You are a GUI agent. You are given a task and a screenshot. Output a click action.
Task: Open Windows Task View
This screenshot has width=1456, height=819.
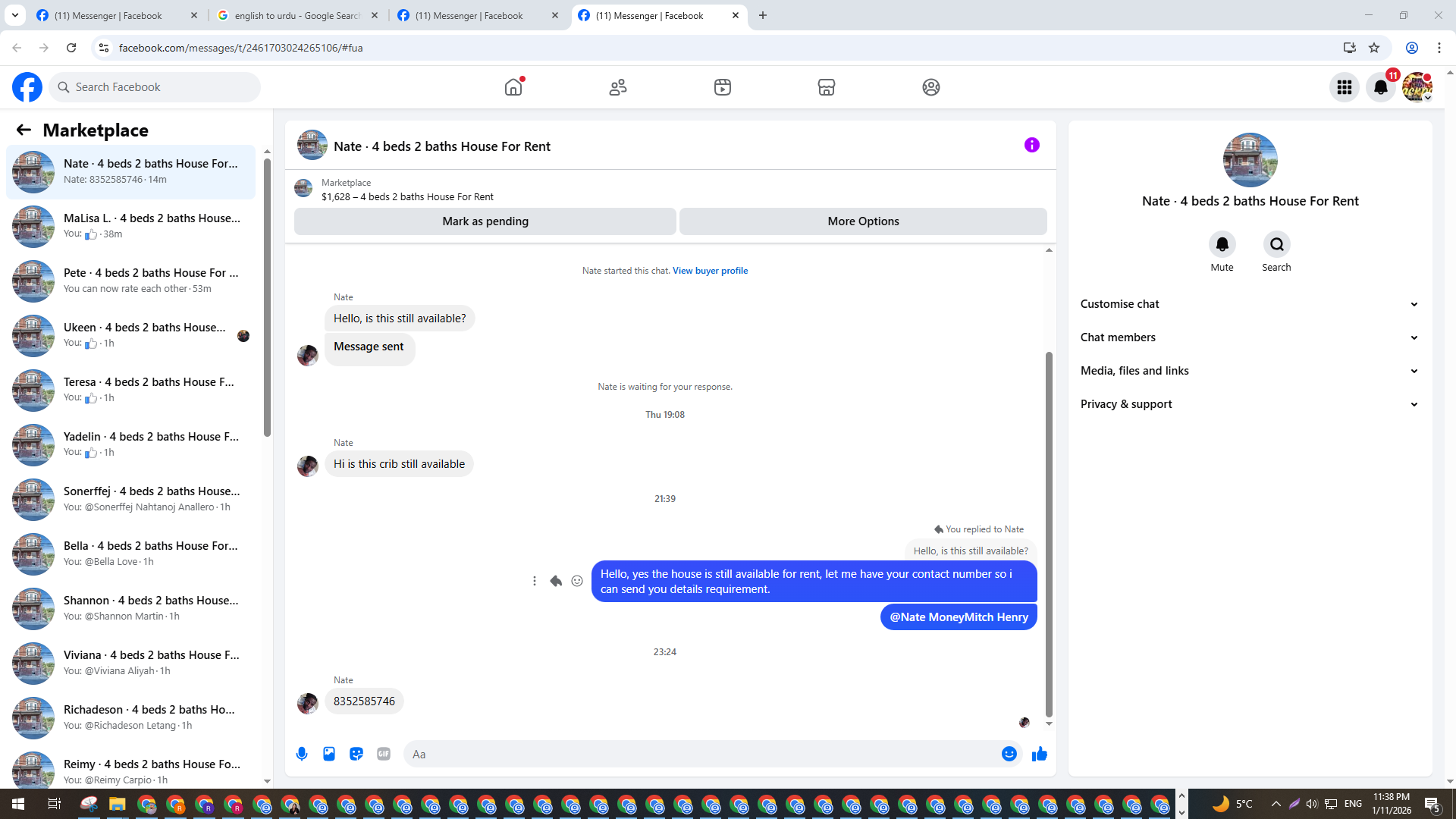55,804
